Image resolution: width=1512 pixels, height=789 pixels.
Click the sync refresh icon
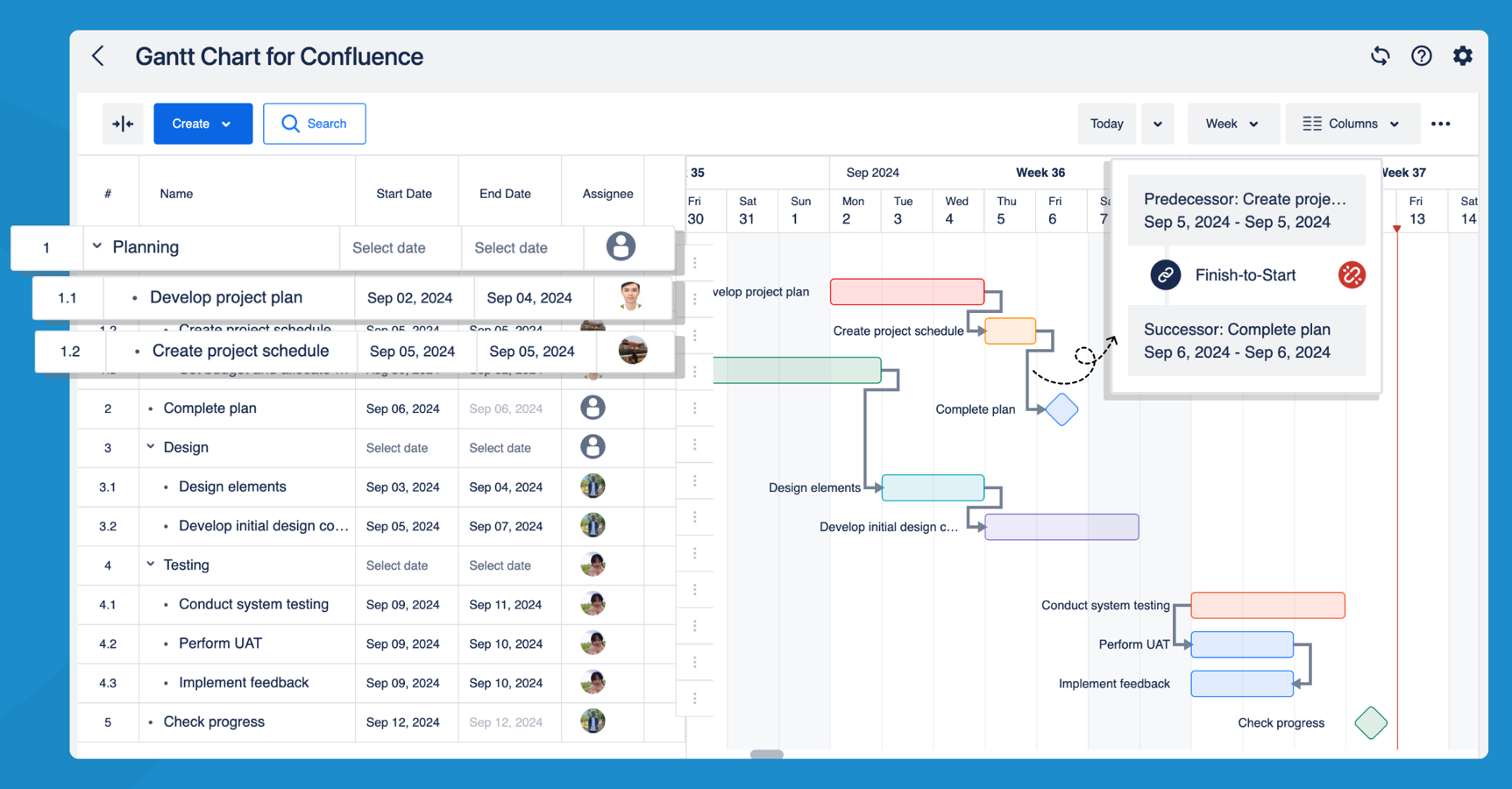(x=1381, y=56)
